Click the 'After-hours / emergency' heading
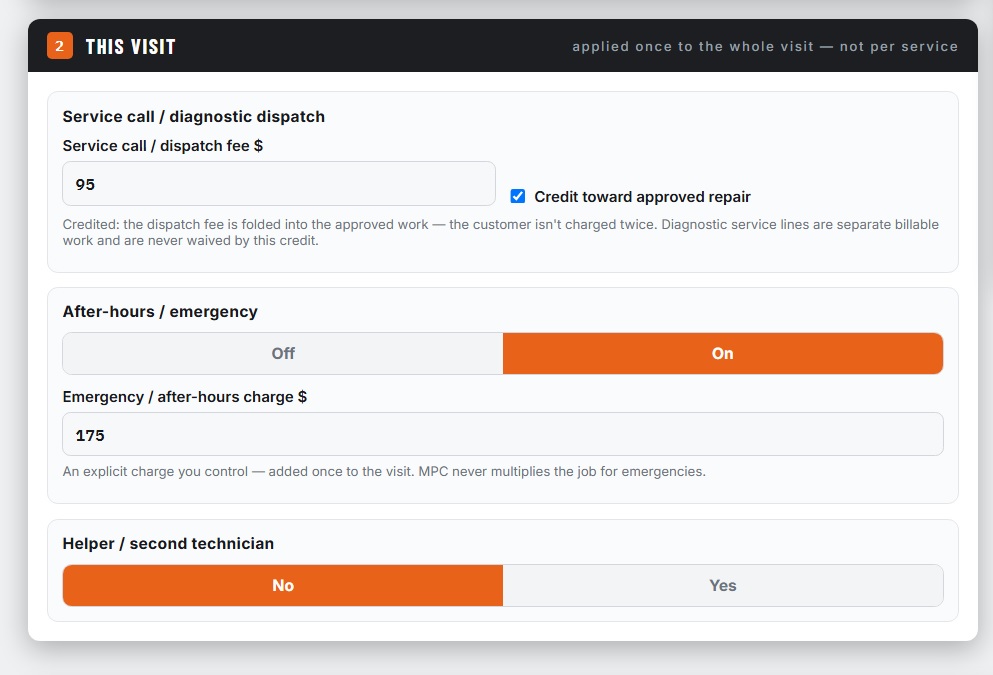 click(x=160, y=312)
